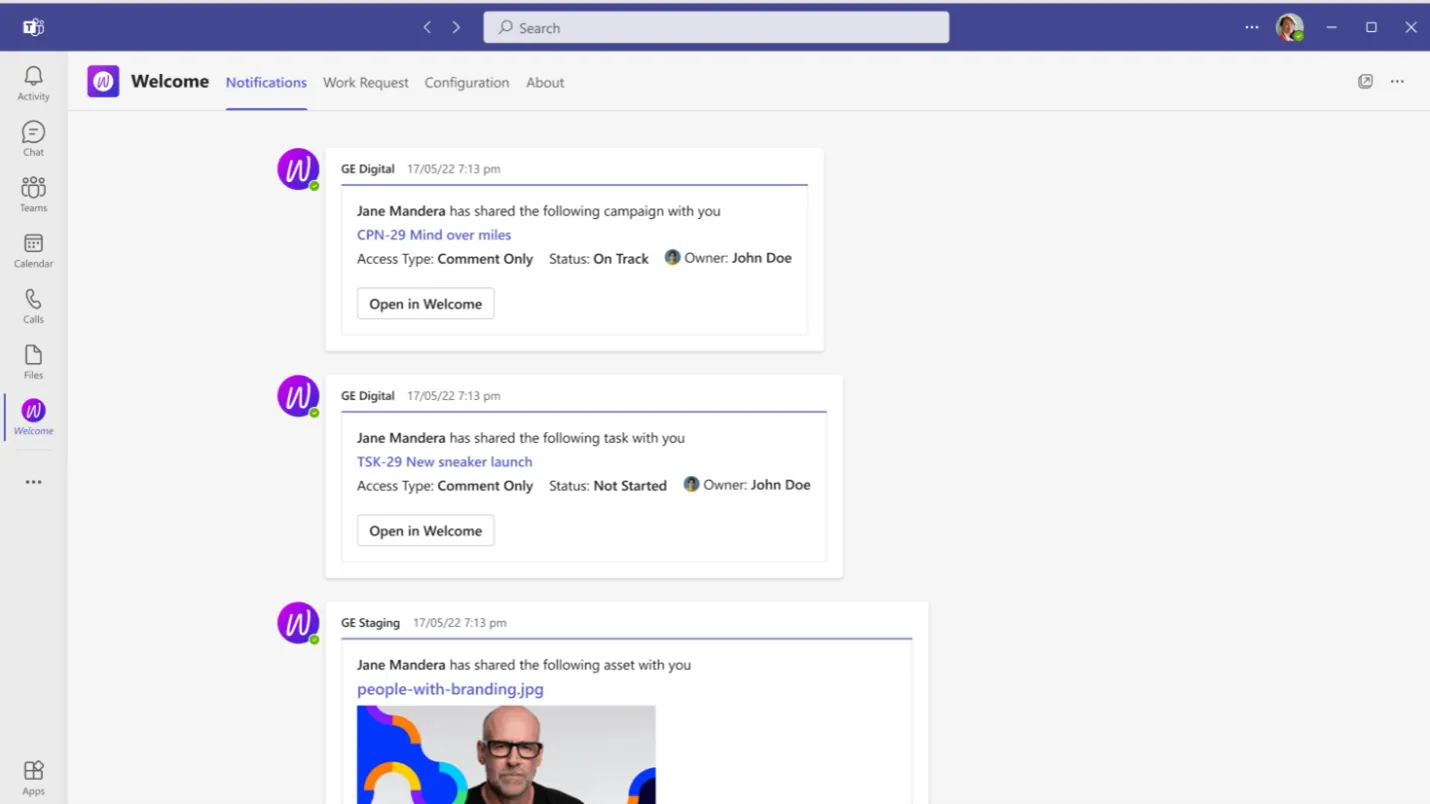
Task: Show more apps ellipsis in sidebar
Action: [x=33, y=482]
